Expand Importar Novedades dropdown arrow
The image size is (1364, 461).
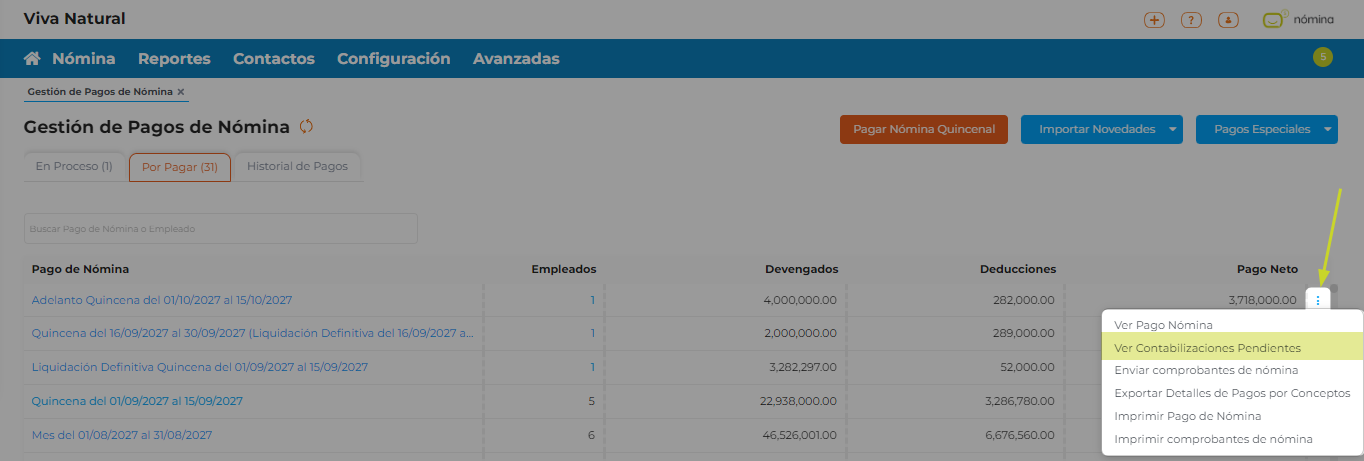click(1172, 129)
